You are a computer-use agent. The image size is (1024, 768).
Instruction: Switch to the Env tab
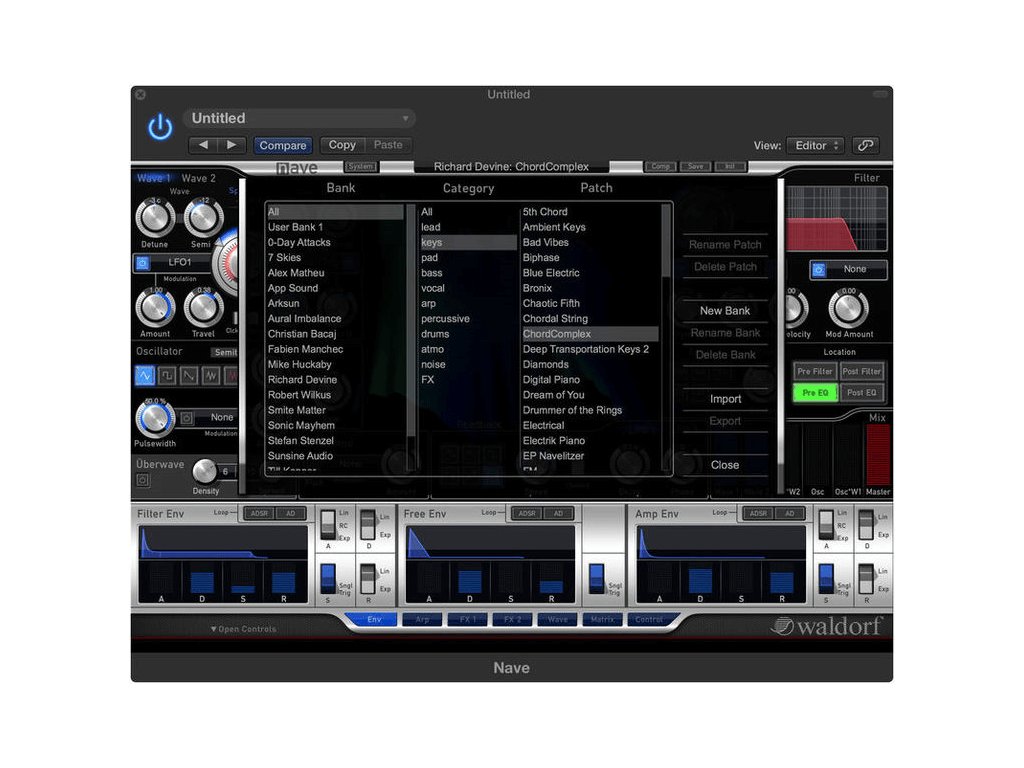pyautogui.click(x=374, y=619)
